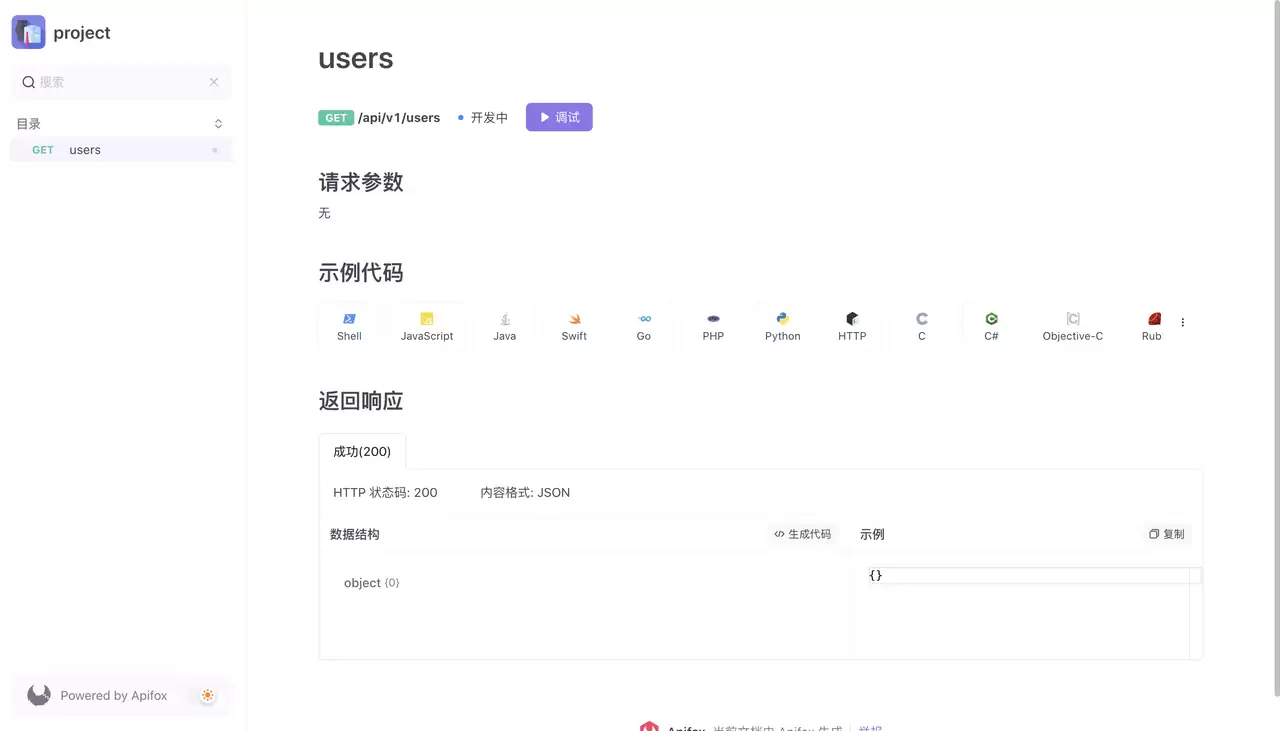1280x731 pixels.
Task: Open the Powered by Apifox link
Action: (x=114, y=696)
